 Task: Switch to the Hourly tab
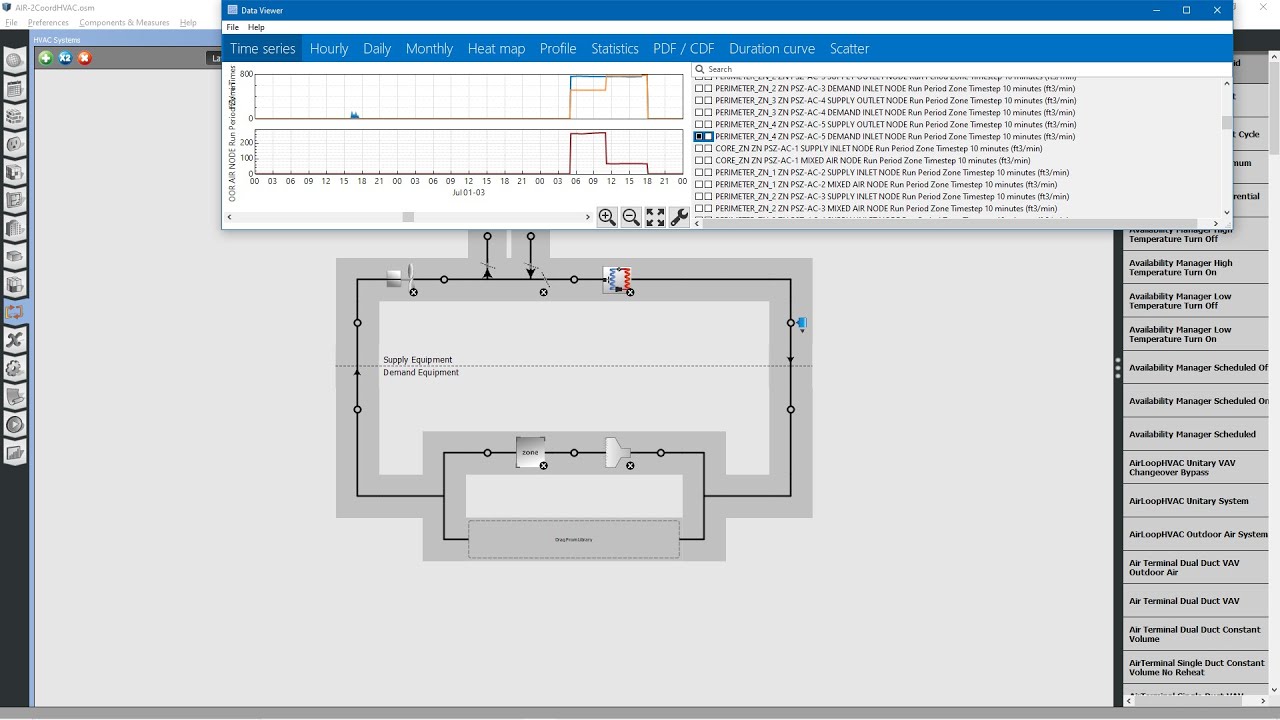click(x=329, y=48)
